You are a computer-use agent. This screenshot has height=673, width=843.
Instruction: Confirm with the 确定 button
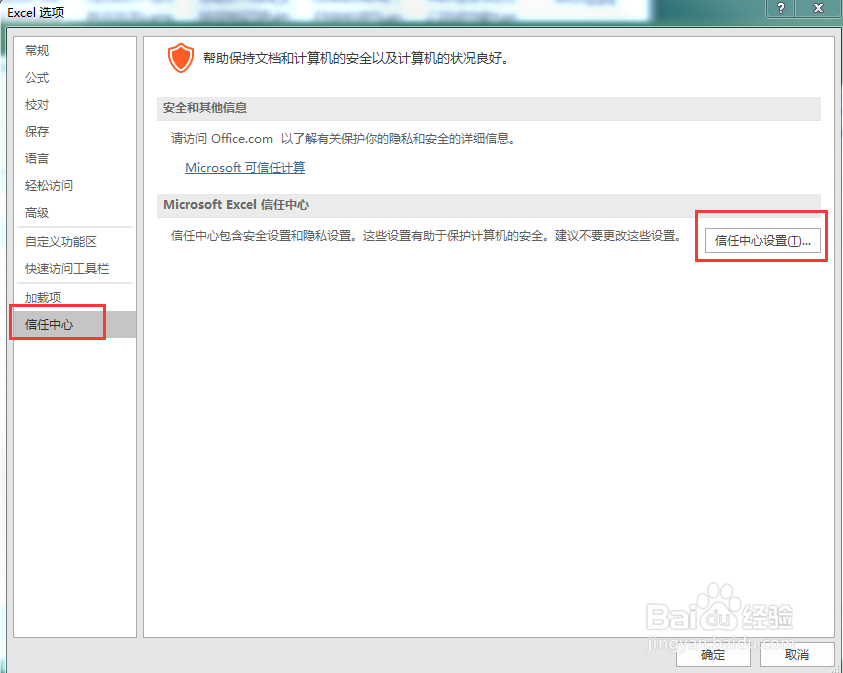pos(713,654)
